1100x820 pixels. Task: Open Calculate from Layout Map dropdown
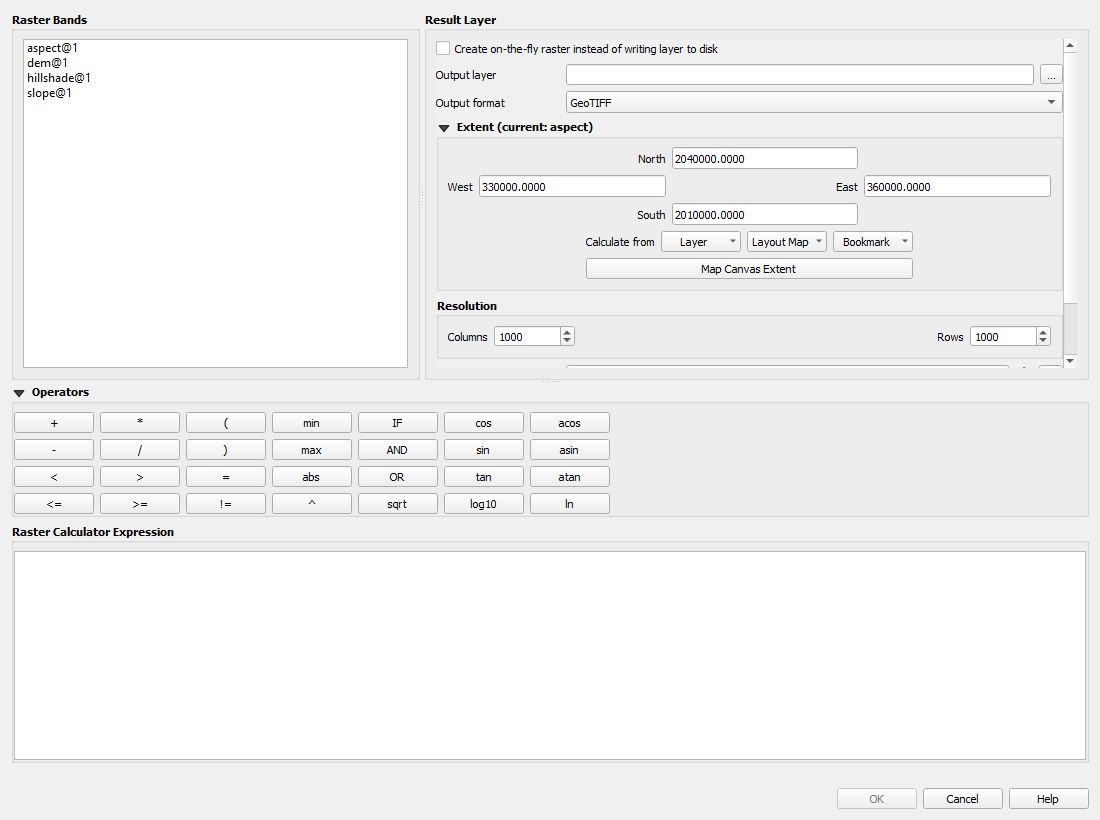786,242
